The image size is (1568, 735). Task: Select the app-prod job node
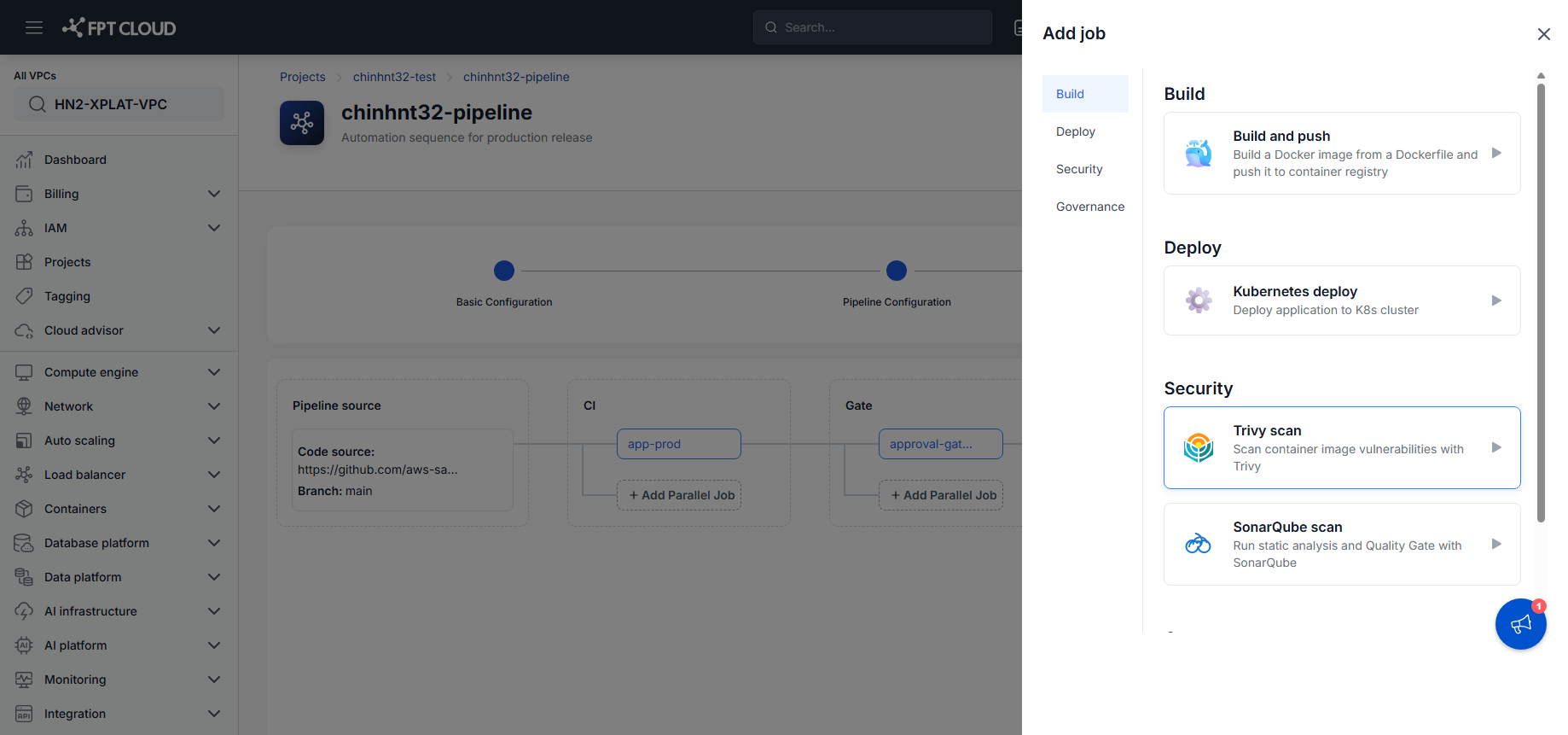tap(679, 444)
